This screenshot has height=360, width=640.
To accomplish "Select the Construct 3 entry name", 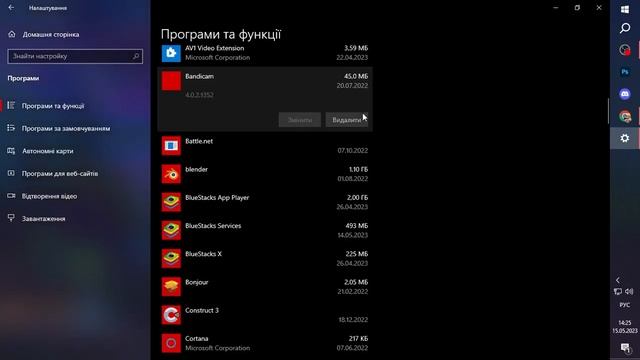I will tap(202, 310).
